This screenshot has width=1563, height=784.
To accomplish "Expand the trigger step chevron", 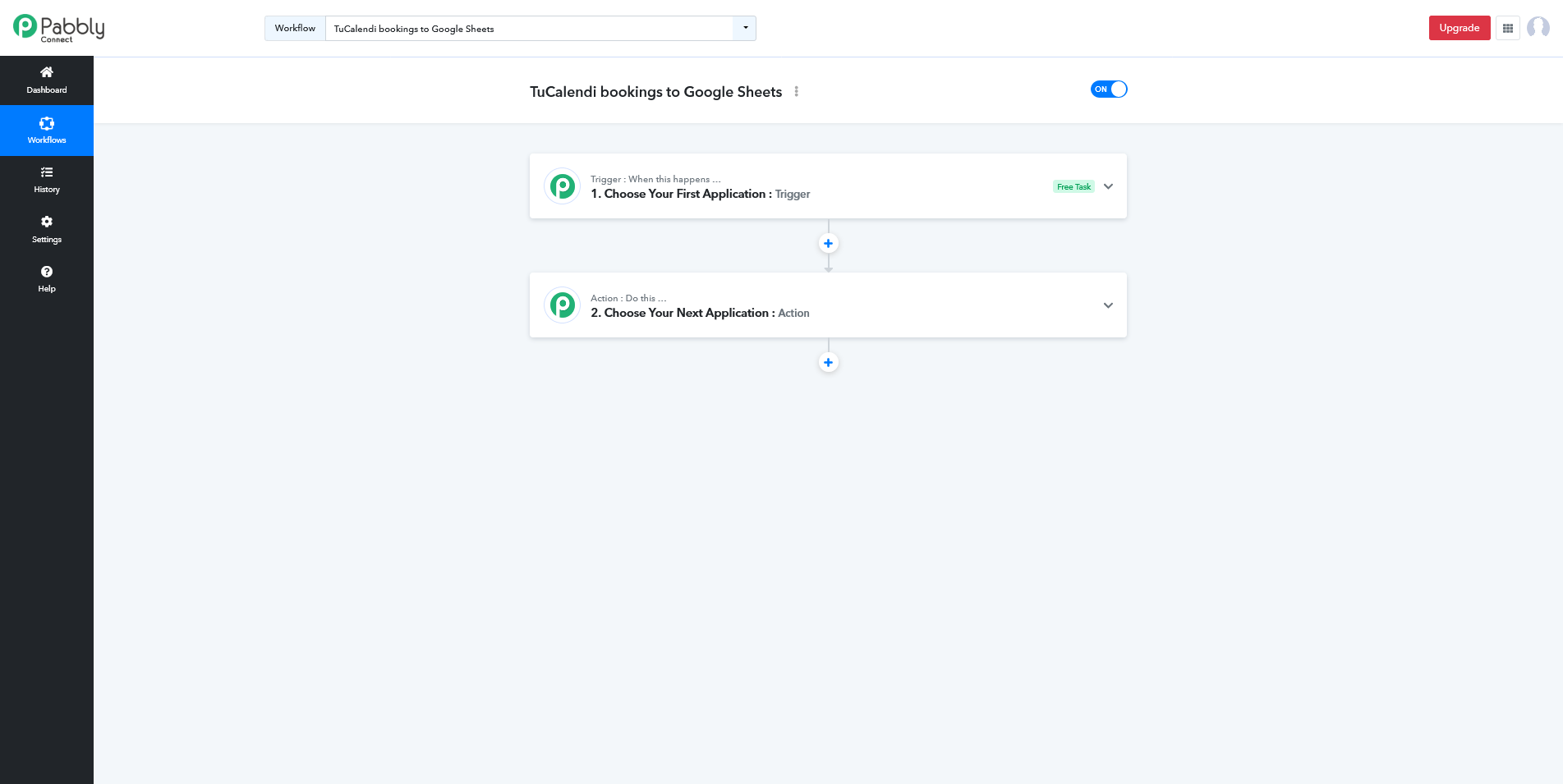I will [1108, 186].
